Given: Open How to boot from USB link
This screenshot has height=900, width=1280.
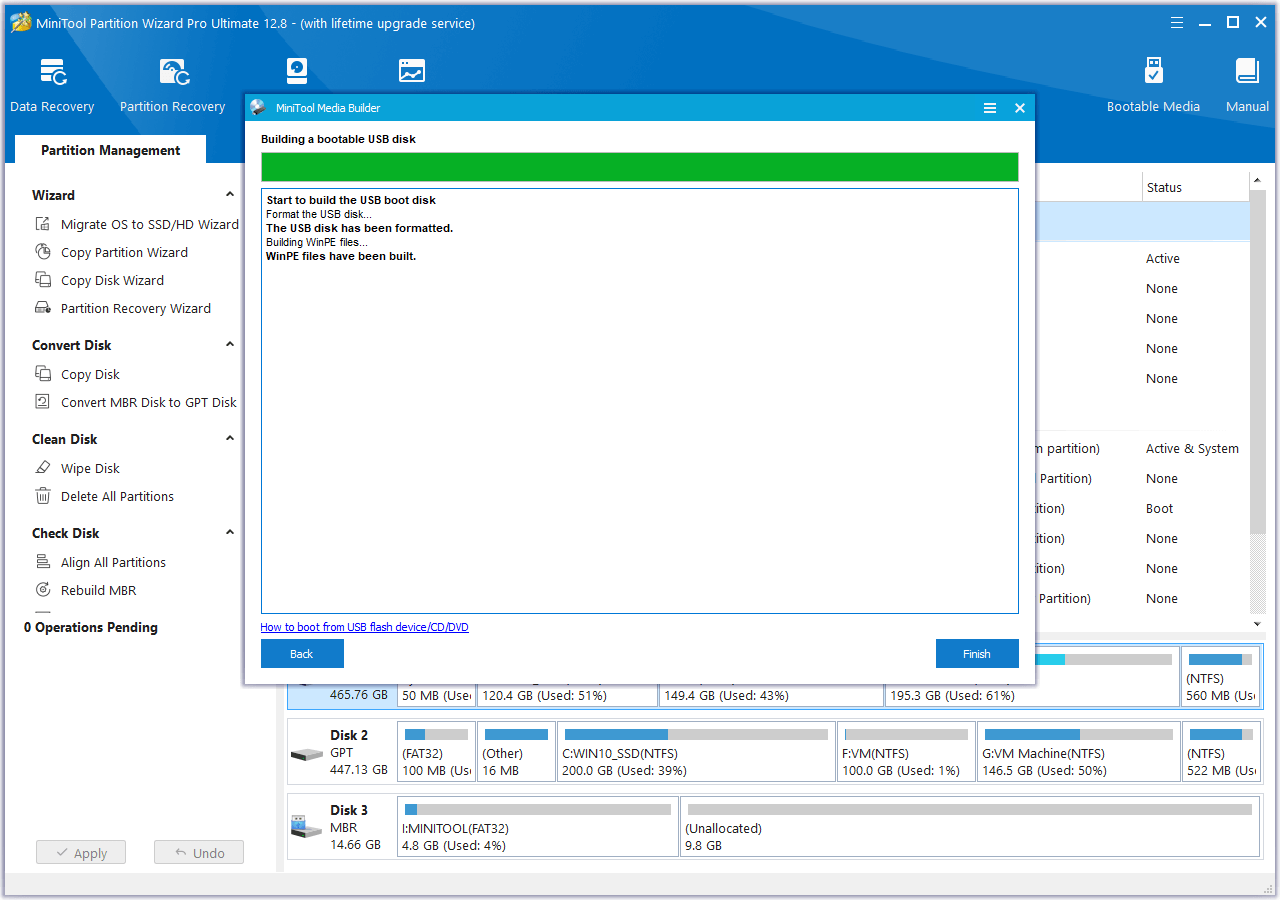Looking at the screenshot, I should click(364, 628).
